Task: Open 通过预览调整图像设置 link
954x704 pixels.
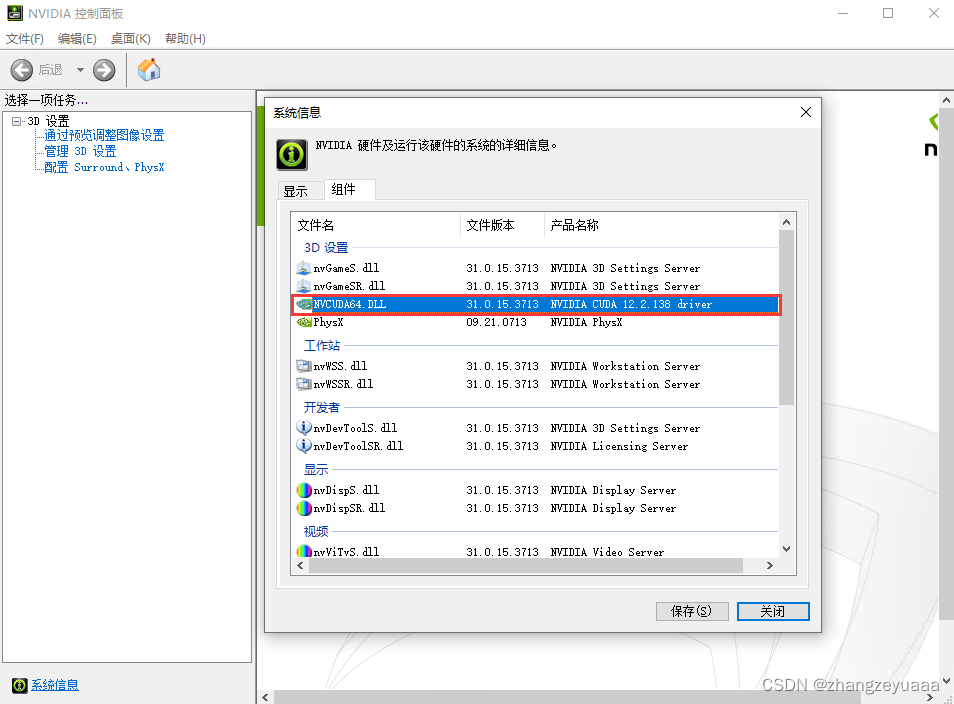Action: coord(104,135)
